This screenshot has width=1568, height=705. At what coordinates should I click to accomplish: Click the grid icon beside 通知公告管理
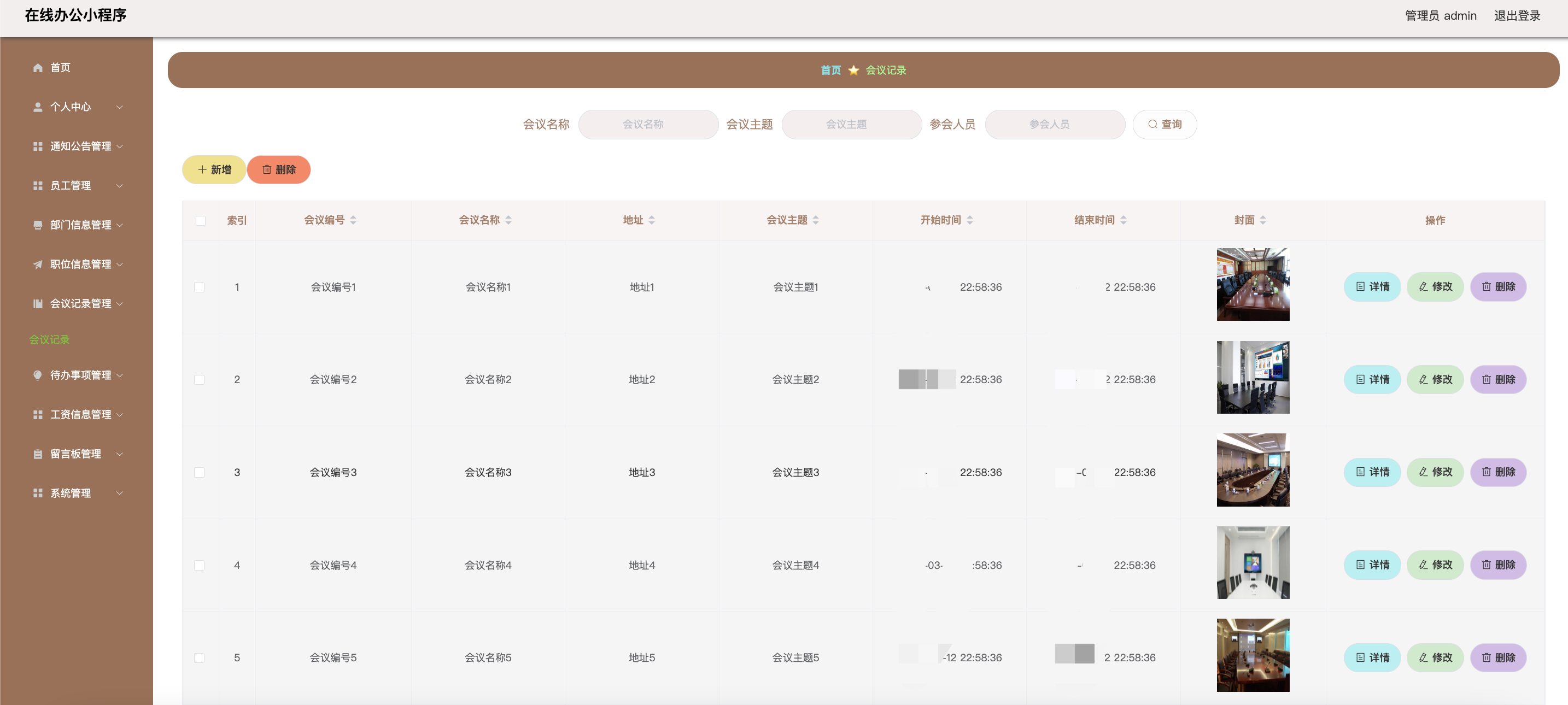(x=38, y=146)
